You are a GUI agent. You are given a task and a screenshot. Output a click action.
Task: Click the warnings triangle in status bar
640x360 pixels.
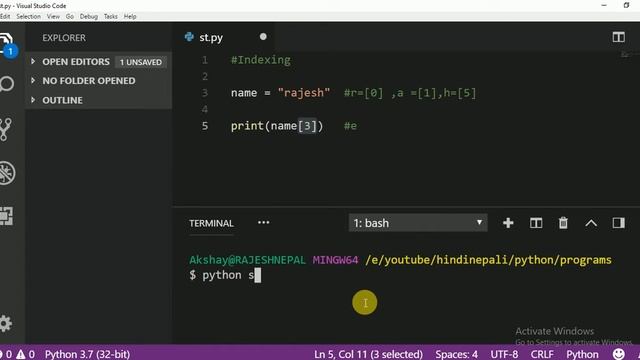[20, 354]
